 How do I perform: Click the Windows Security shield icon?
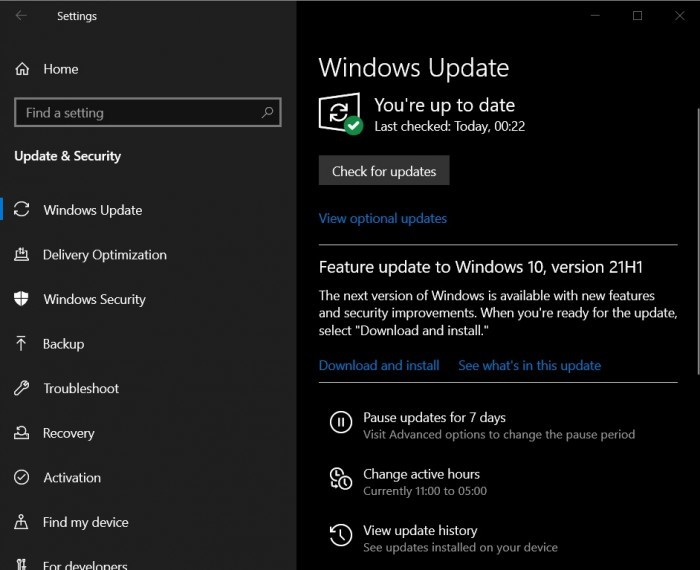click(x=22, y=299)
